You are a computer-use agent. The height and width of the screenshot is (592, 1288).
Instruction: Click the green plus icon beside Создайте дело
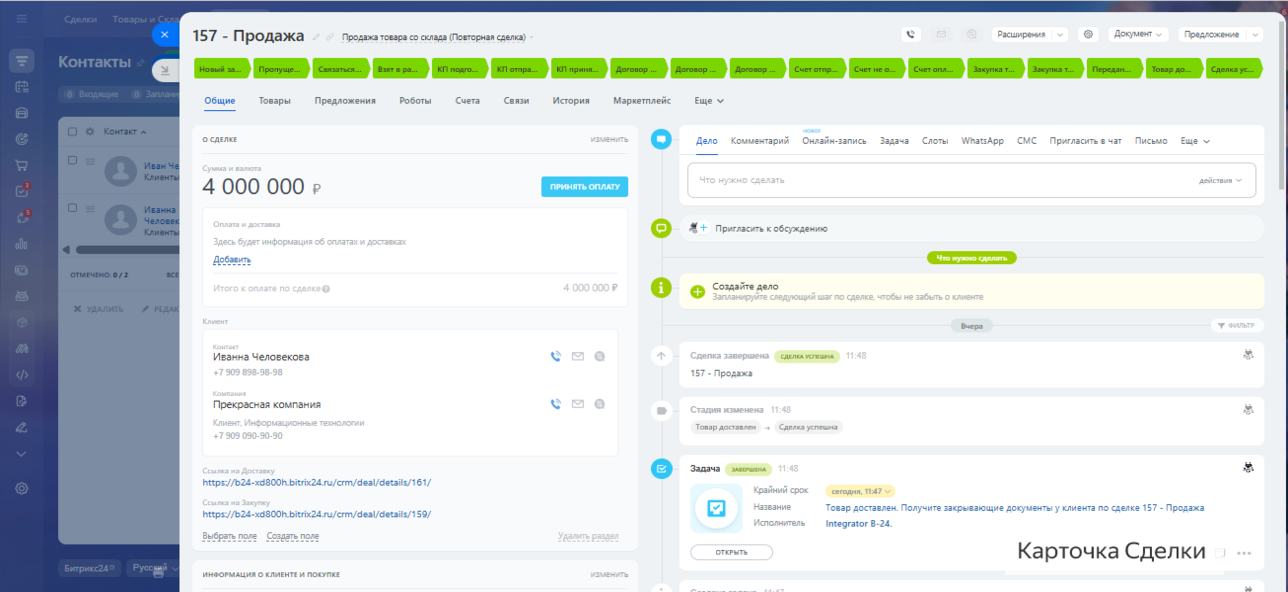point(697,291)
